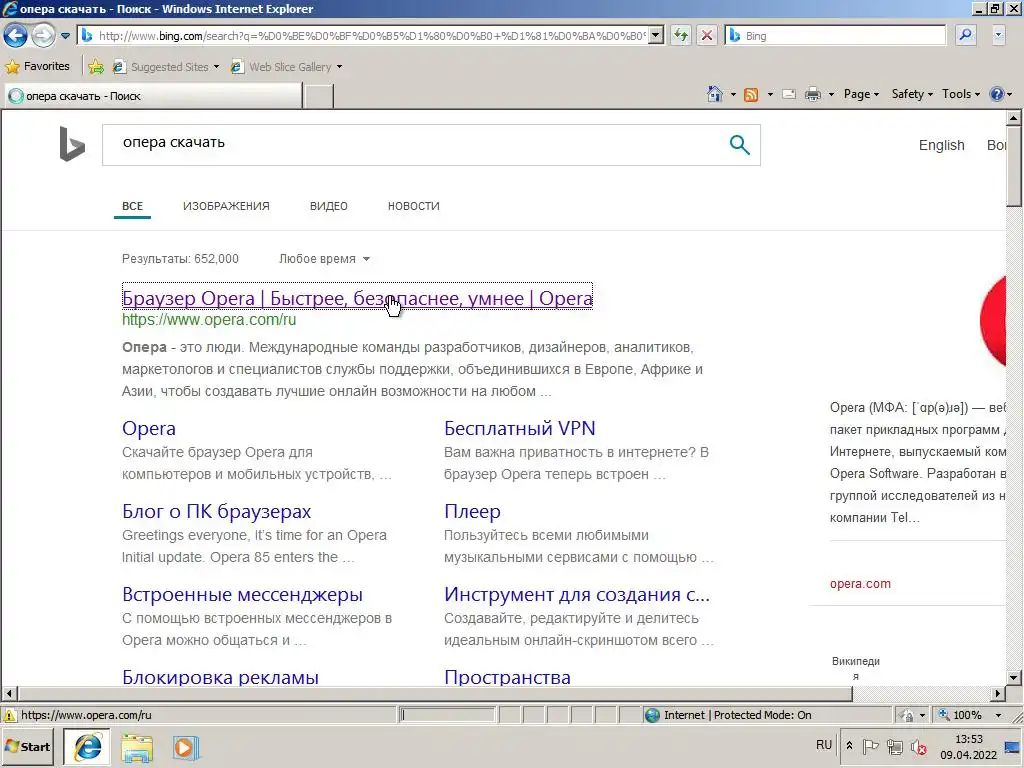Click Internet Explorer taskbar icon
The height and width of the screenshot is (768, 1024).
point(88,747)
